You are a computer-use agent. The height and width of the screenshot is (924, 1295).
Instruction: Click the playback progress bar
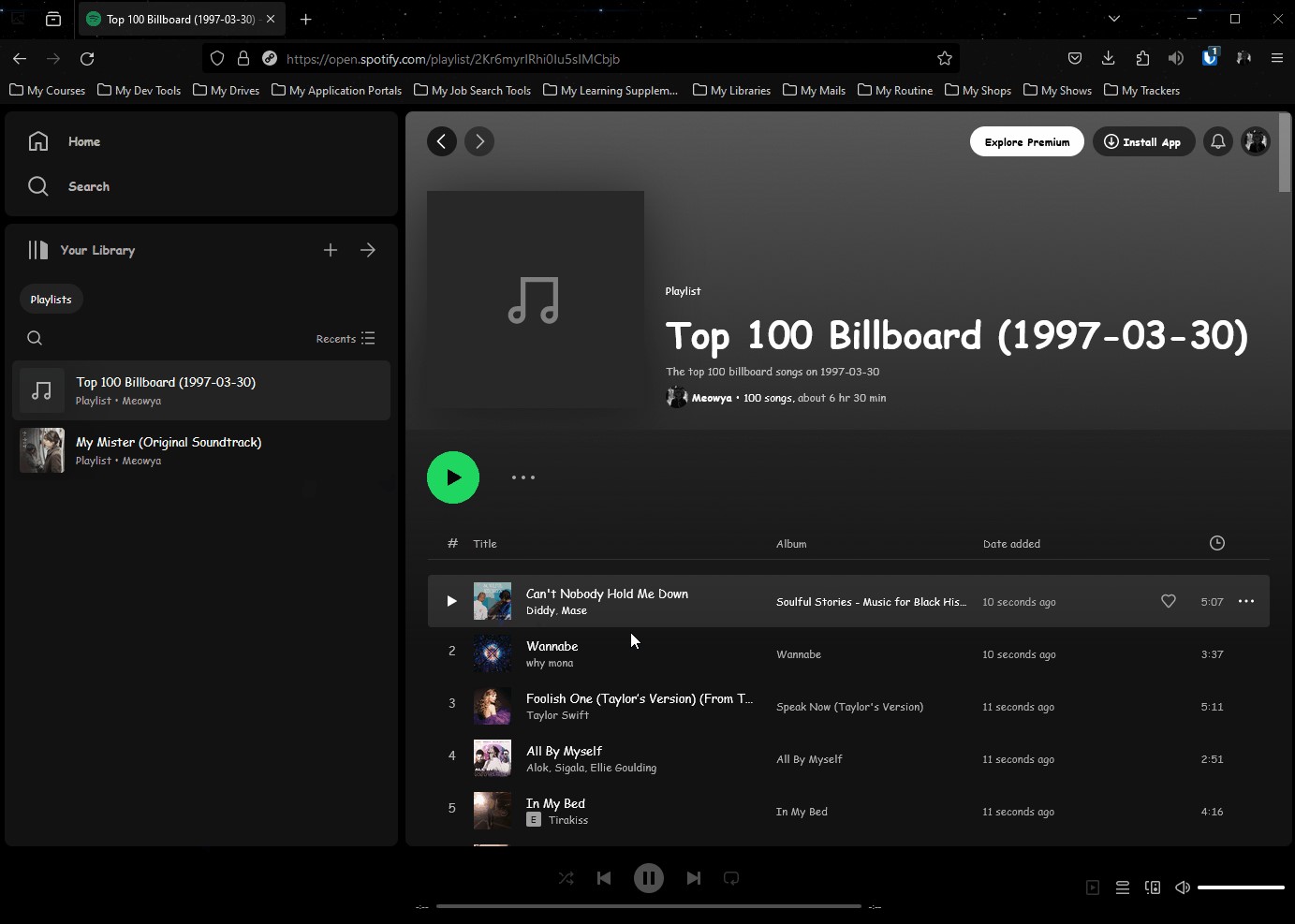(x=648, y=906)
